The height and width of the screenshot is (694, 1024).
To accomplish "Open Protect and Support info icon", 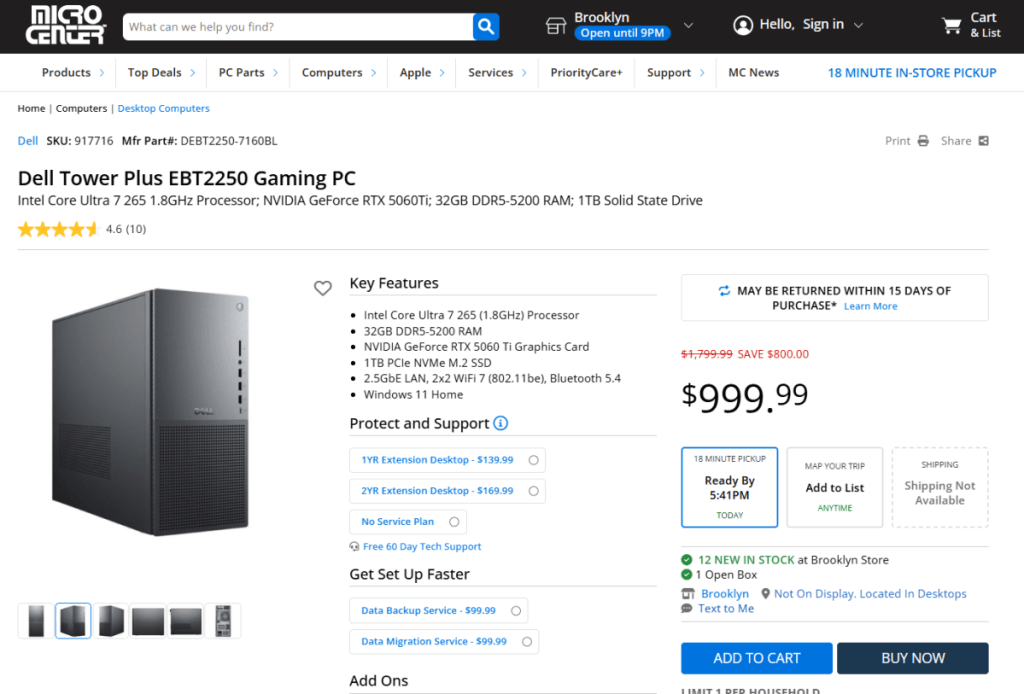I will coord(501,423).
